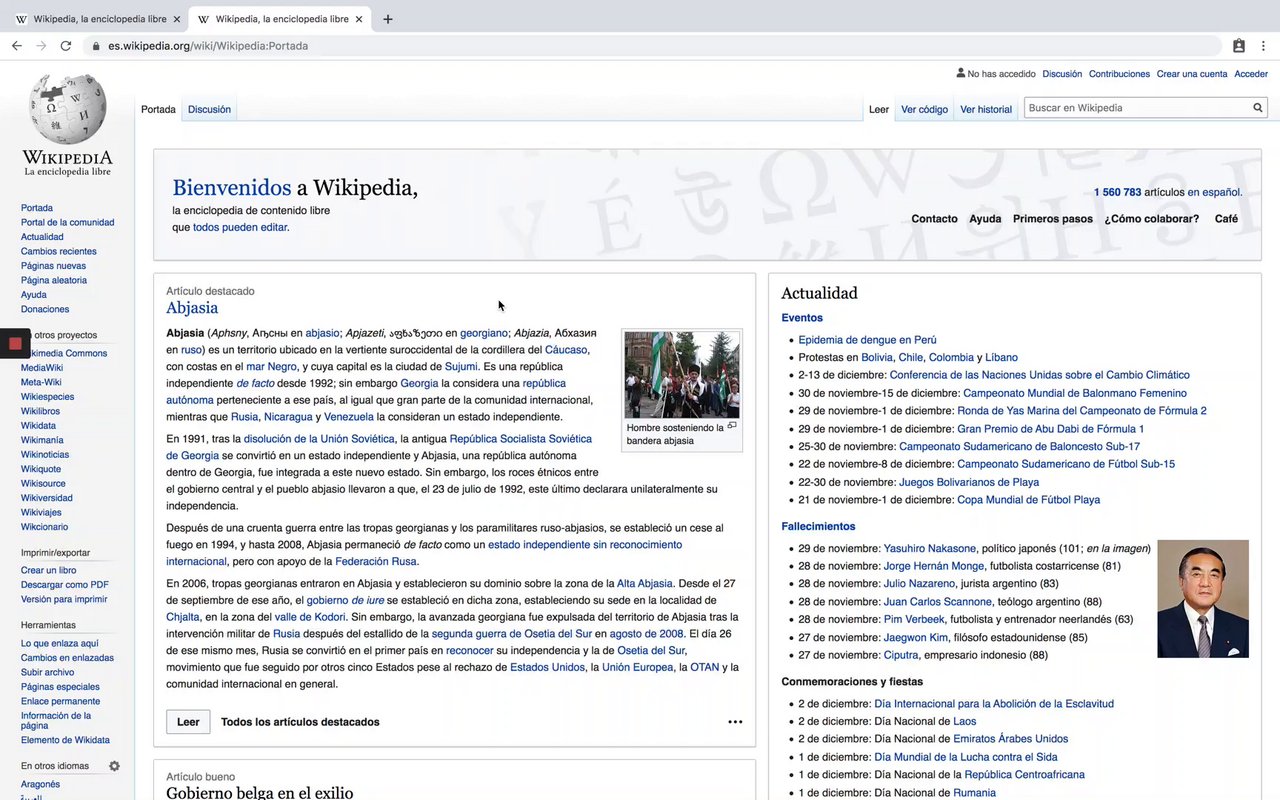The image size is (1280, 800).
Task: Select the Leer view tab
Action: [879, 109]
